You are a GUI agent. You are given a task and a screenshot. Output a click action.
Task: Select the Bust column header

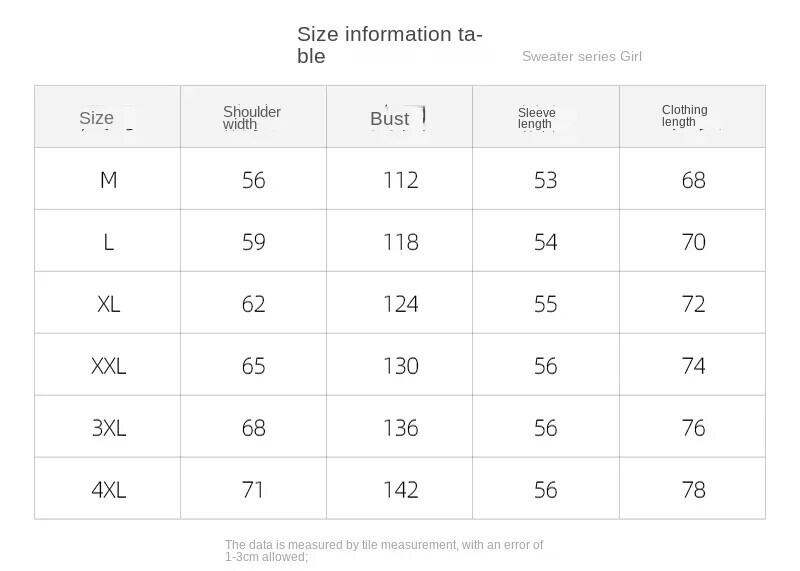[390, 119]
